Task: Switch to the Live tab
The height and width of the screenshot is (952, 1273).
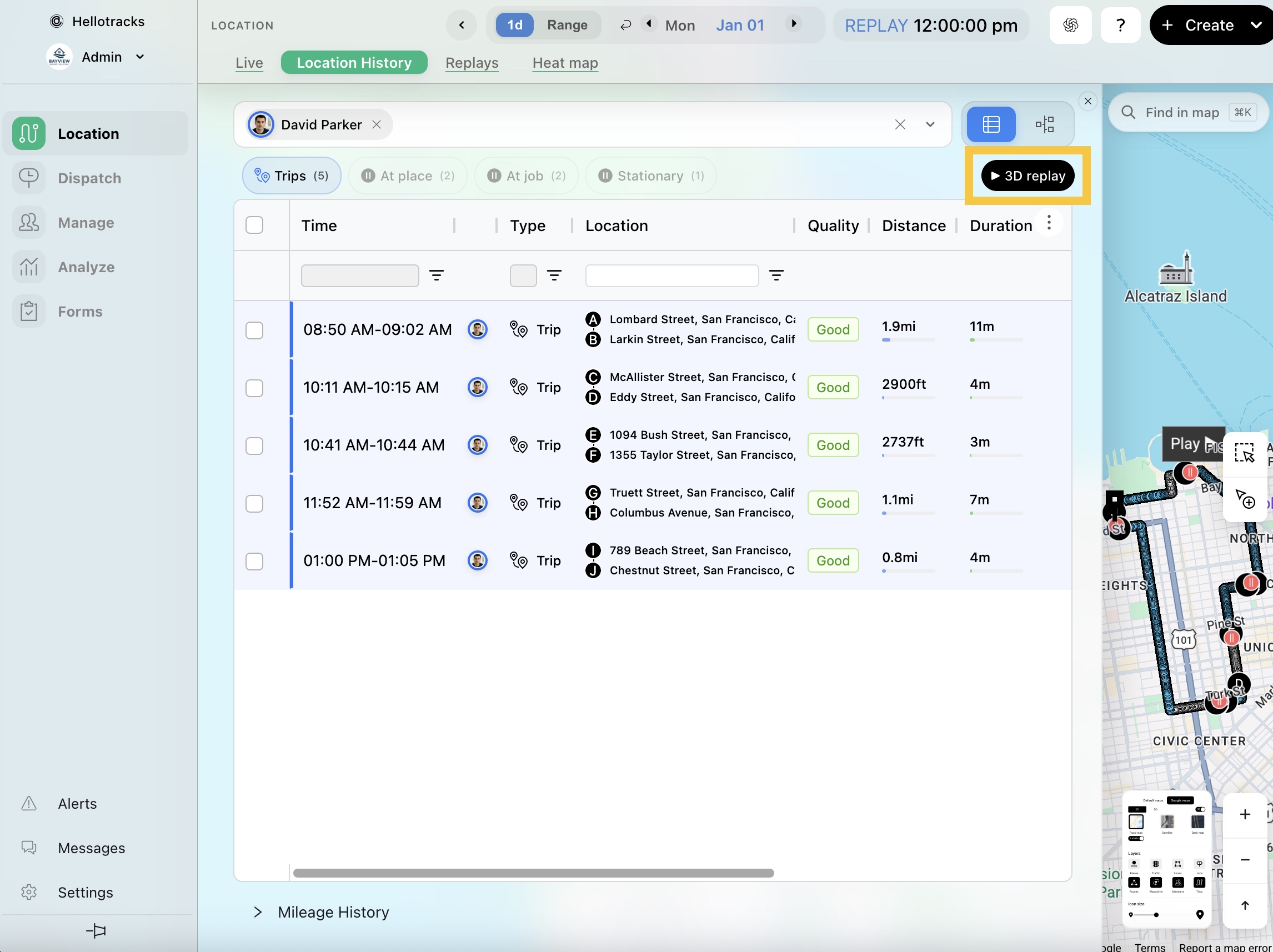Action: pos(249,62)
